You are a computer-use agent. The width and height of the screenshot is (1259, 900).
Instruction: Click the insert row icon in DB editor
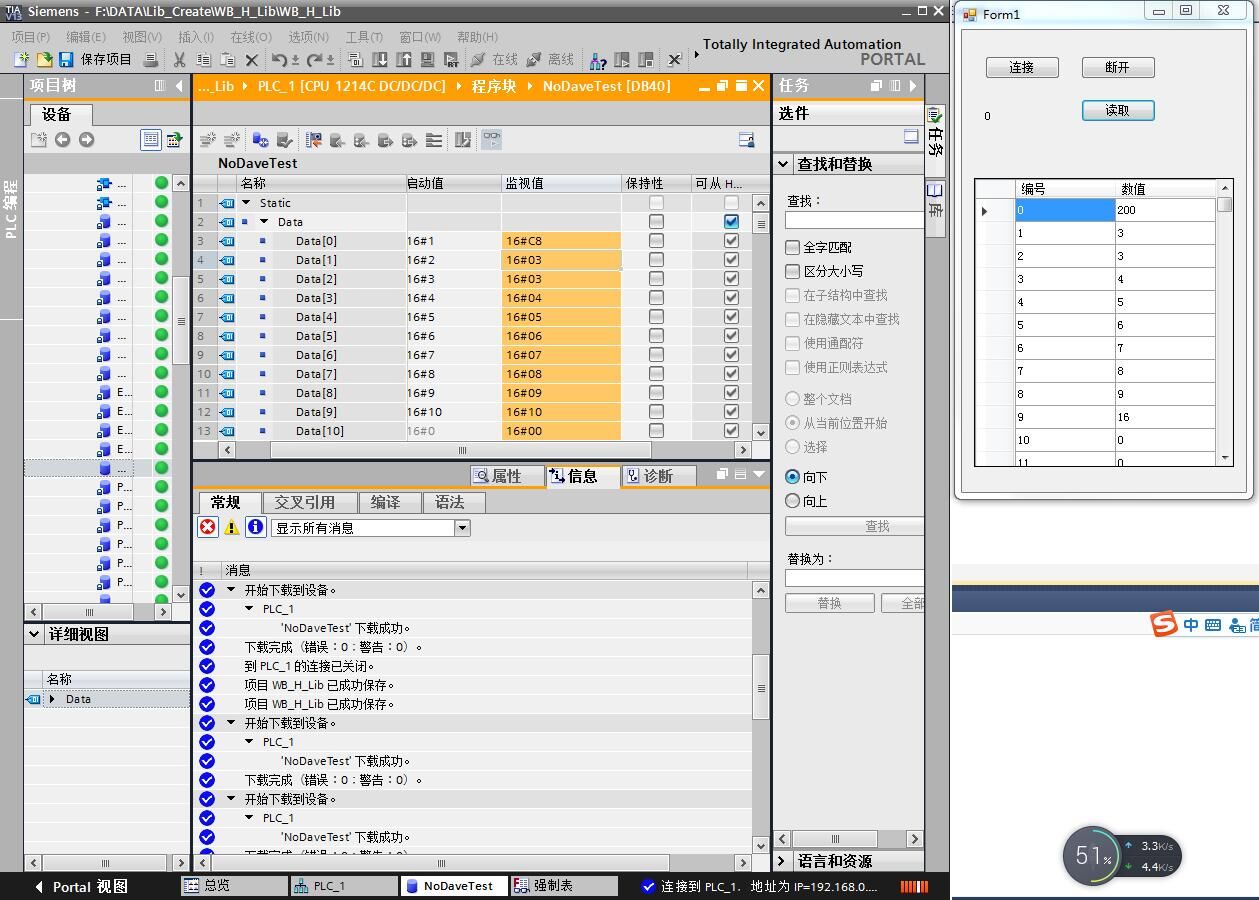pyautogui.click(x=208, y=140)
